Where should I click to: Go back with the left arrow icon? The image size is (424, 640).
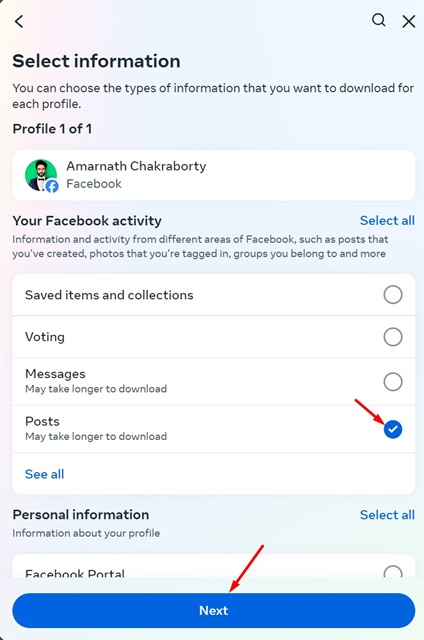coord(19,21)
